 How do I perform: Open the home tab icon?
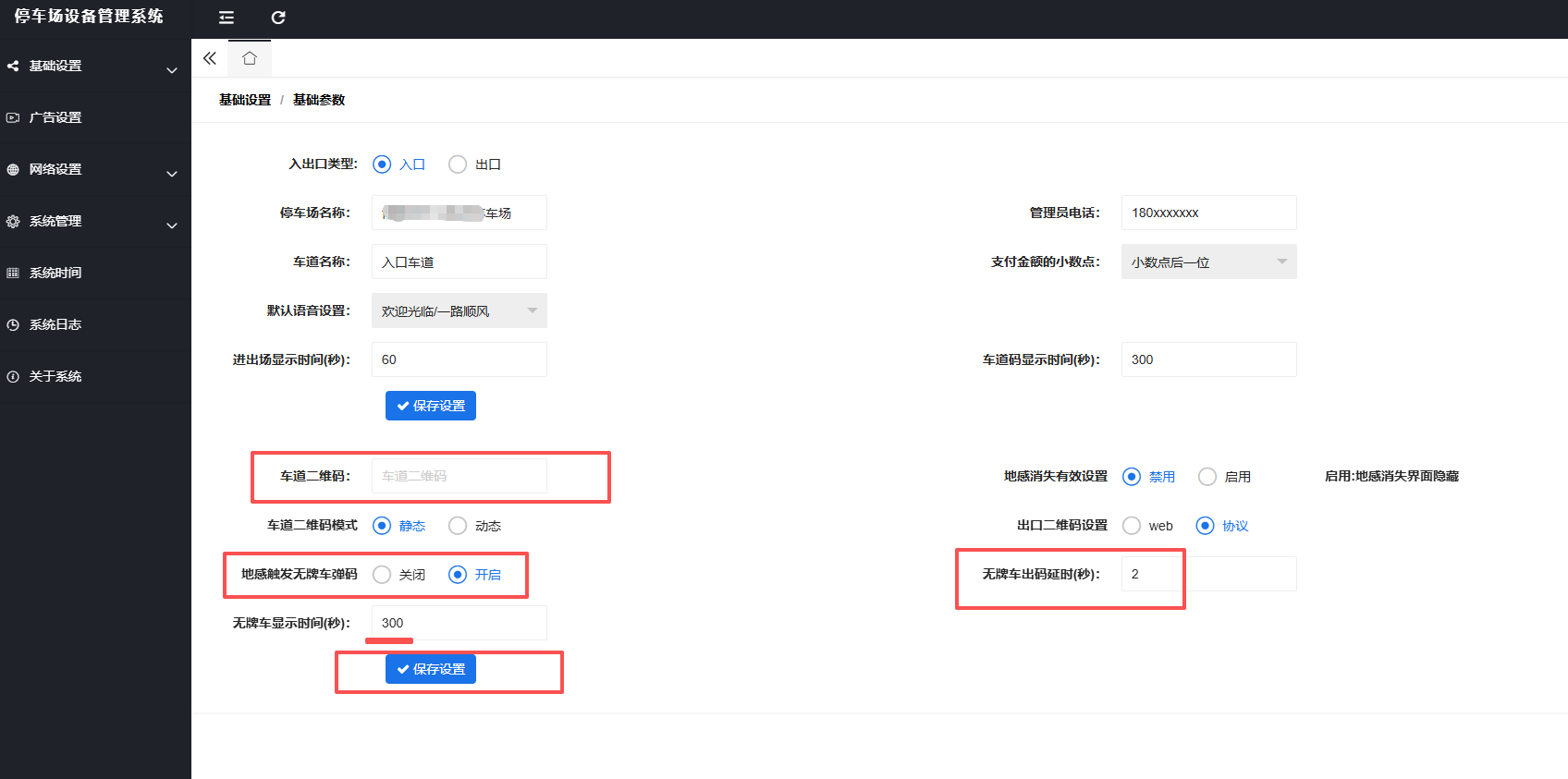[250, 58]
